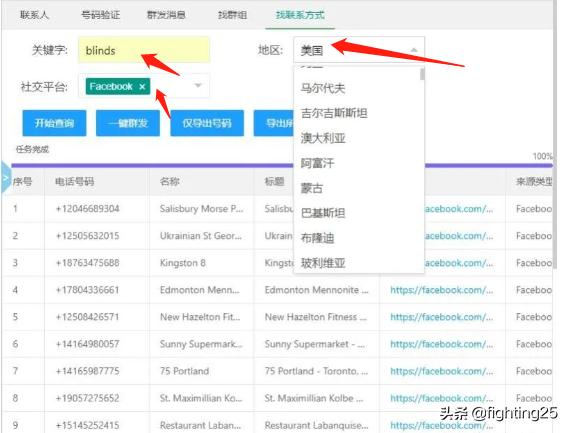570x433 pixels.
Task: Go to the 群发消息 tab
Action: [x=166, y=15]
